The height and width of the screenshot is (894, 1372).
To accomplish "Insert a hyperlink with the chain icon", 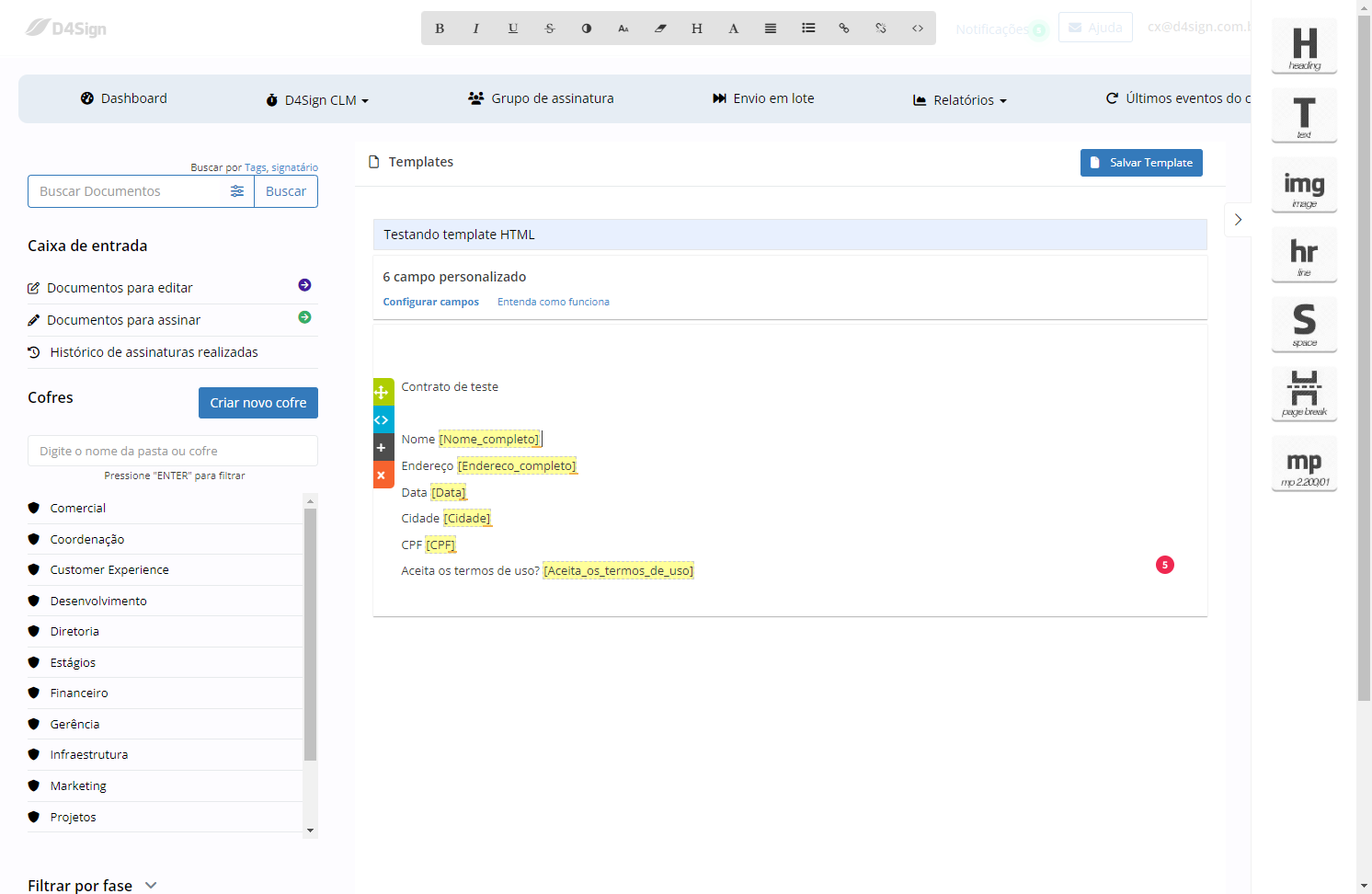I will point(844,29).
